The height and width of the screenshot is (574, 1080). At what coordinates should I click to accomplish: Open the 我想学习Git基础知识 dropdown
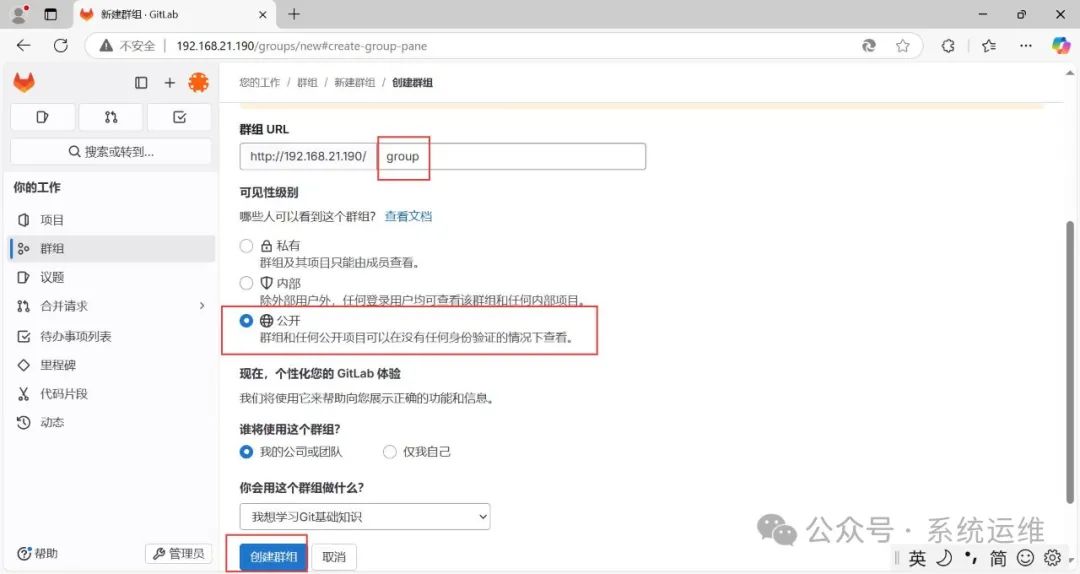pos(365,516)
